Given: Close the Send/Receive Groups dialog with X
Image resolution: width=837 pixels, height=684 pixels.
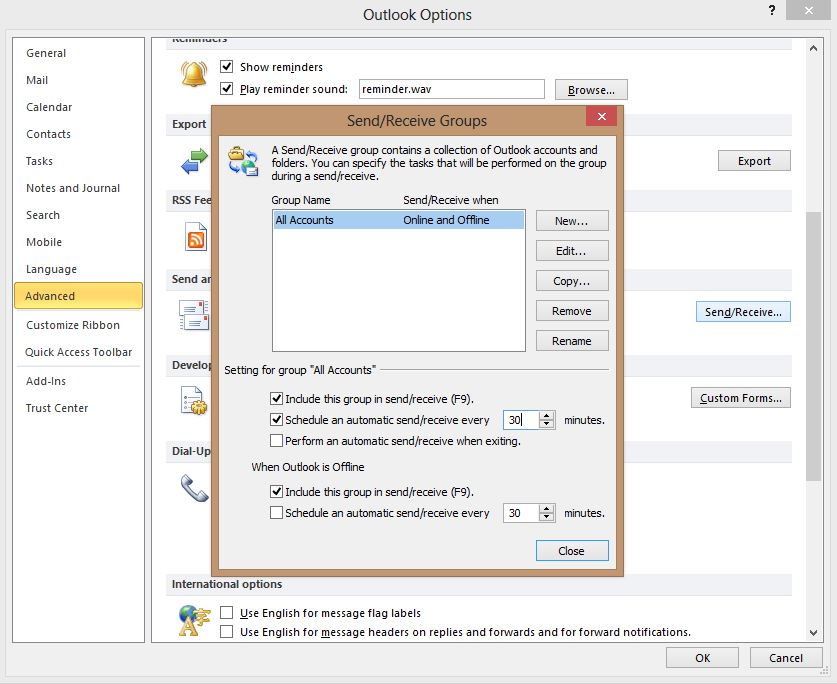Looking at the screenshot, I should pyautogui.click(x=602, y=116).
